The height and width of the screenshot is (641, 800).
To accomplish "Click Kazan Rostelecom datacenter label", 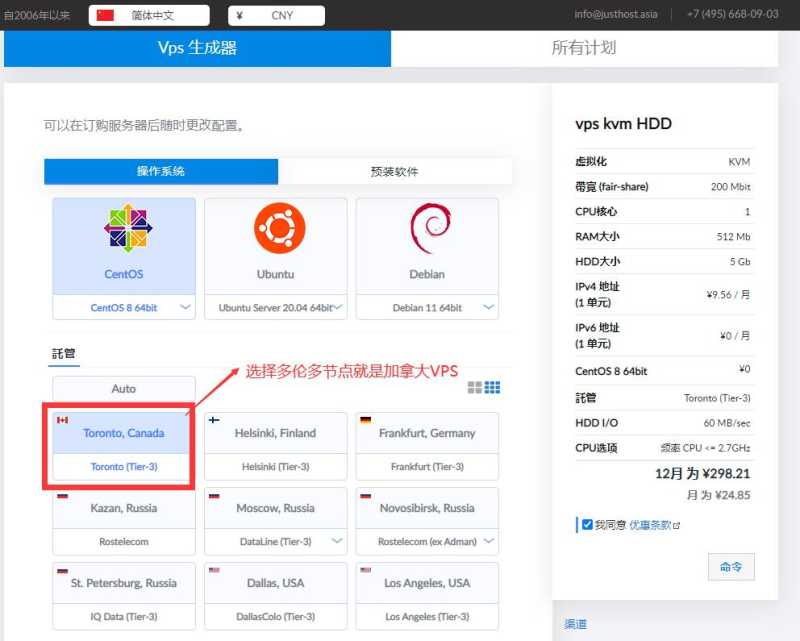I will click(x=124, y=541).
